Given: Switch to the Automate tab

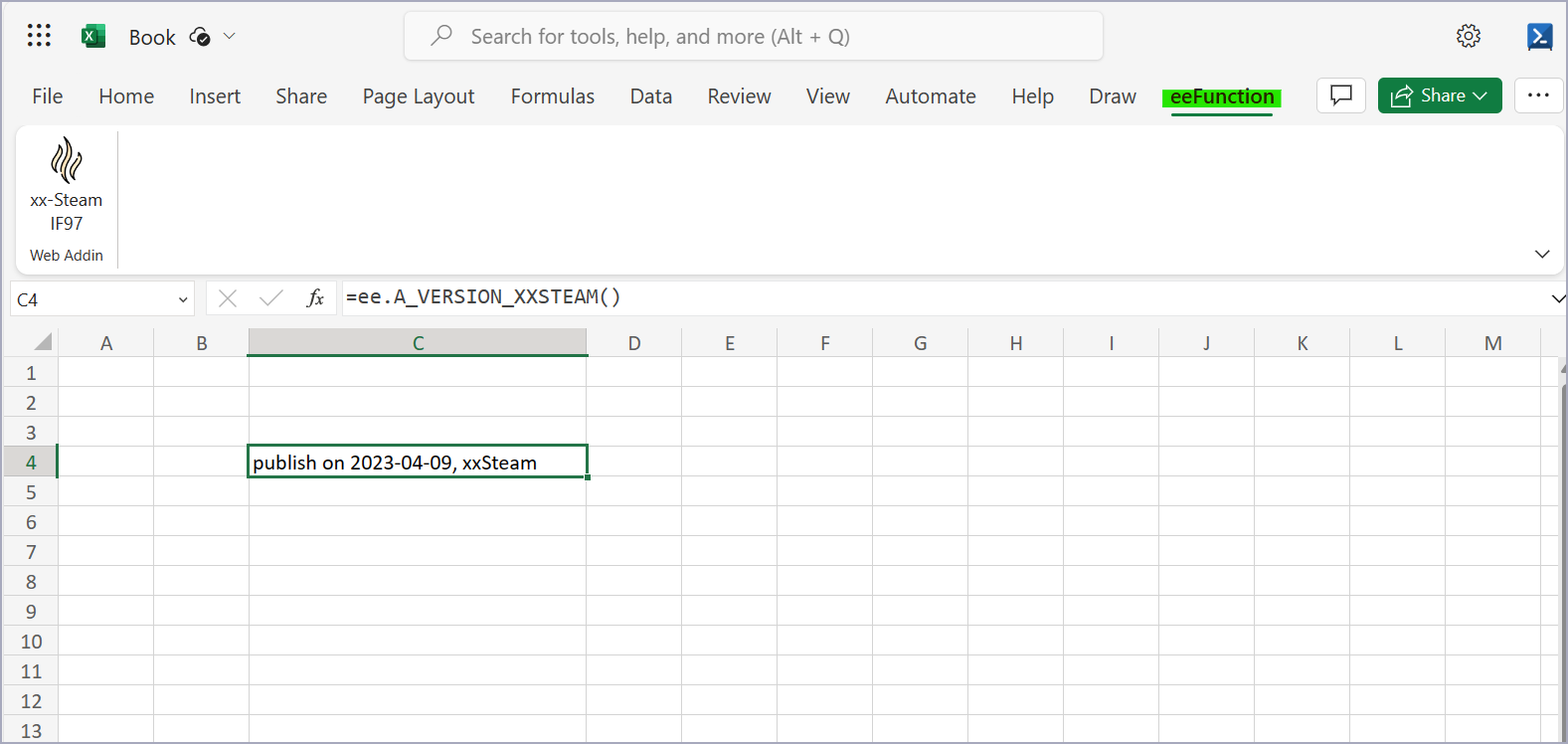Looking at the screenshot, I should [x=931, y=96].
